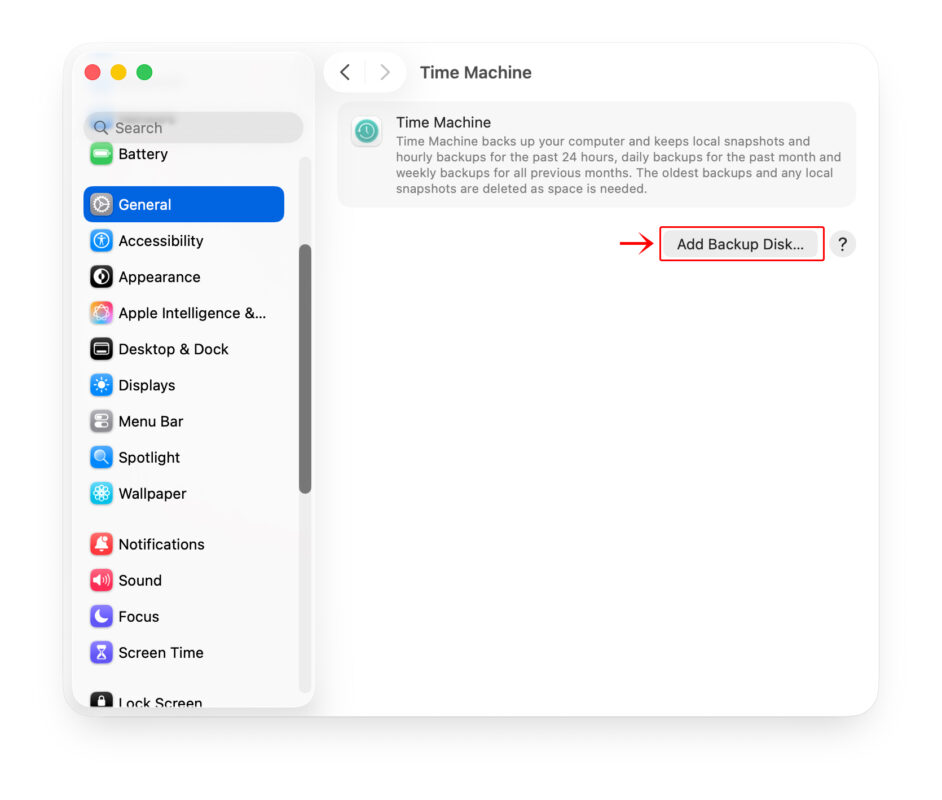Click the Desktop & Dock icon
The image size is (942, 800).
click(x=101, y=349)
